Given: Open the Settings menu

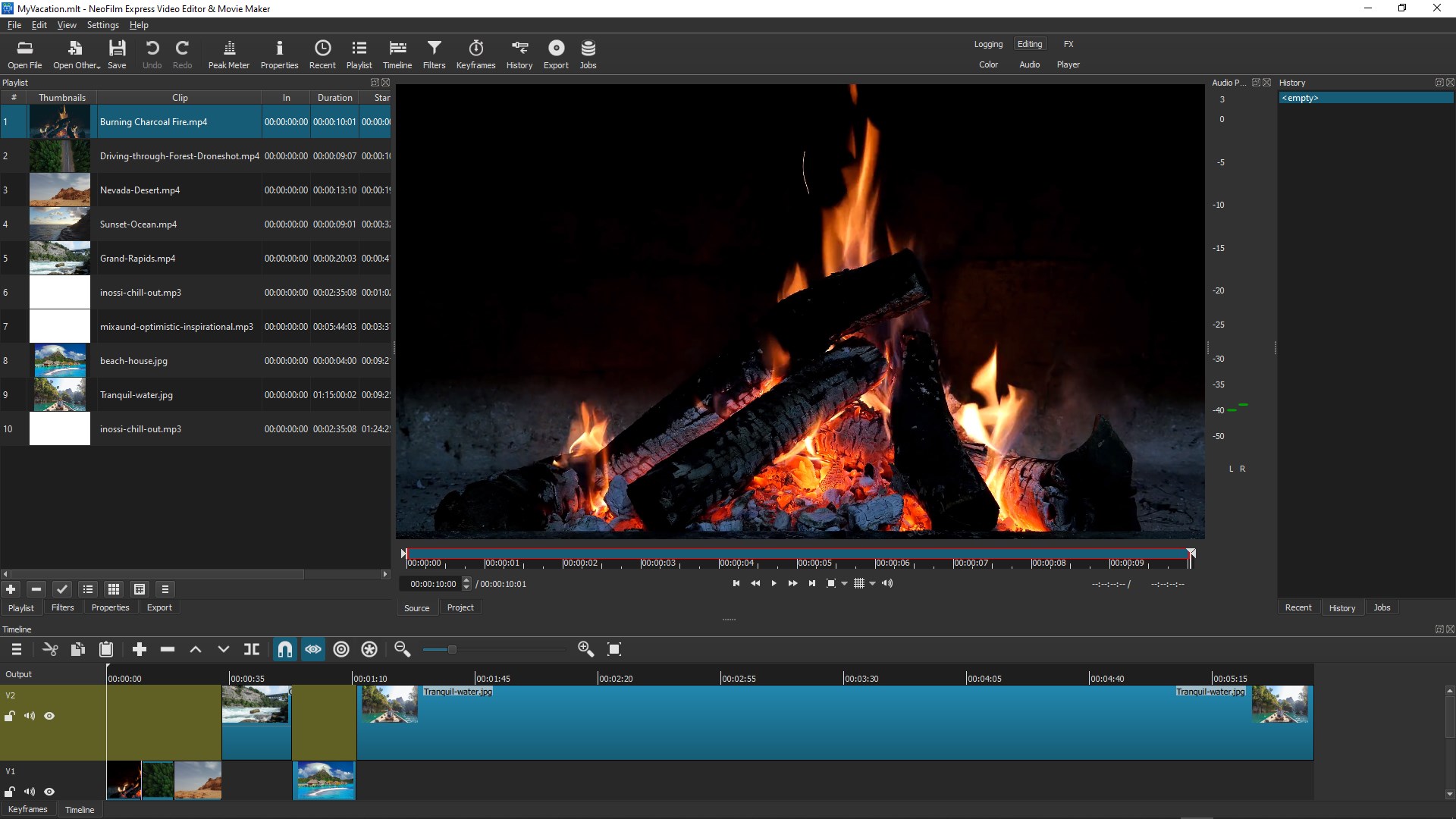Looking at the screenshot, I should (x=102, y=25).
